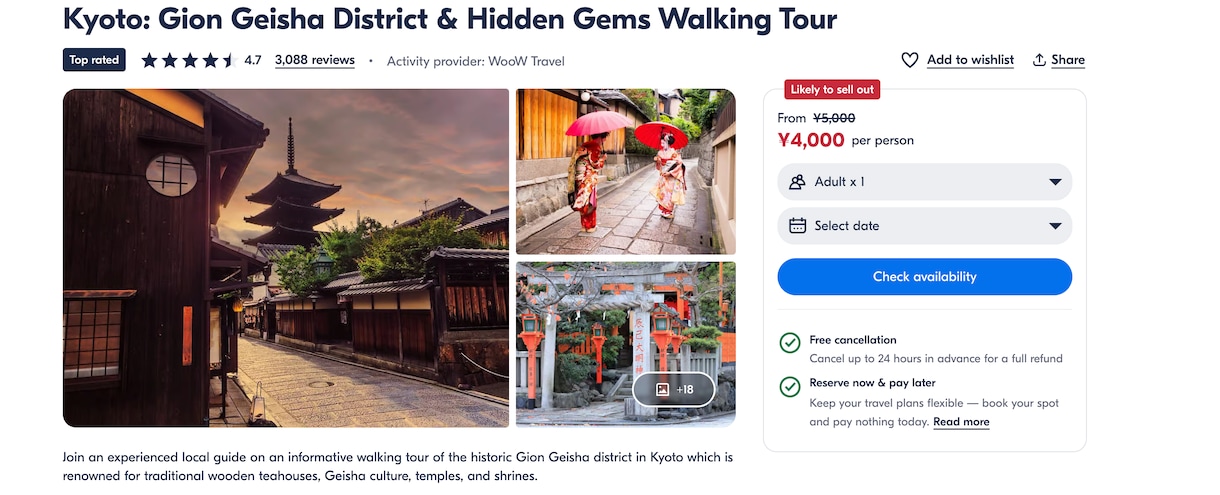Open the geisha with umbrellas photo
Screen dimensions: 1220x495
click(x=626, y=172)
